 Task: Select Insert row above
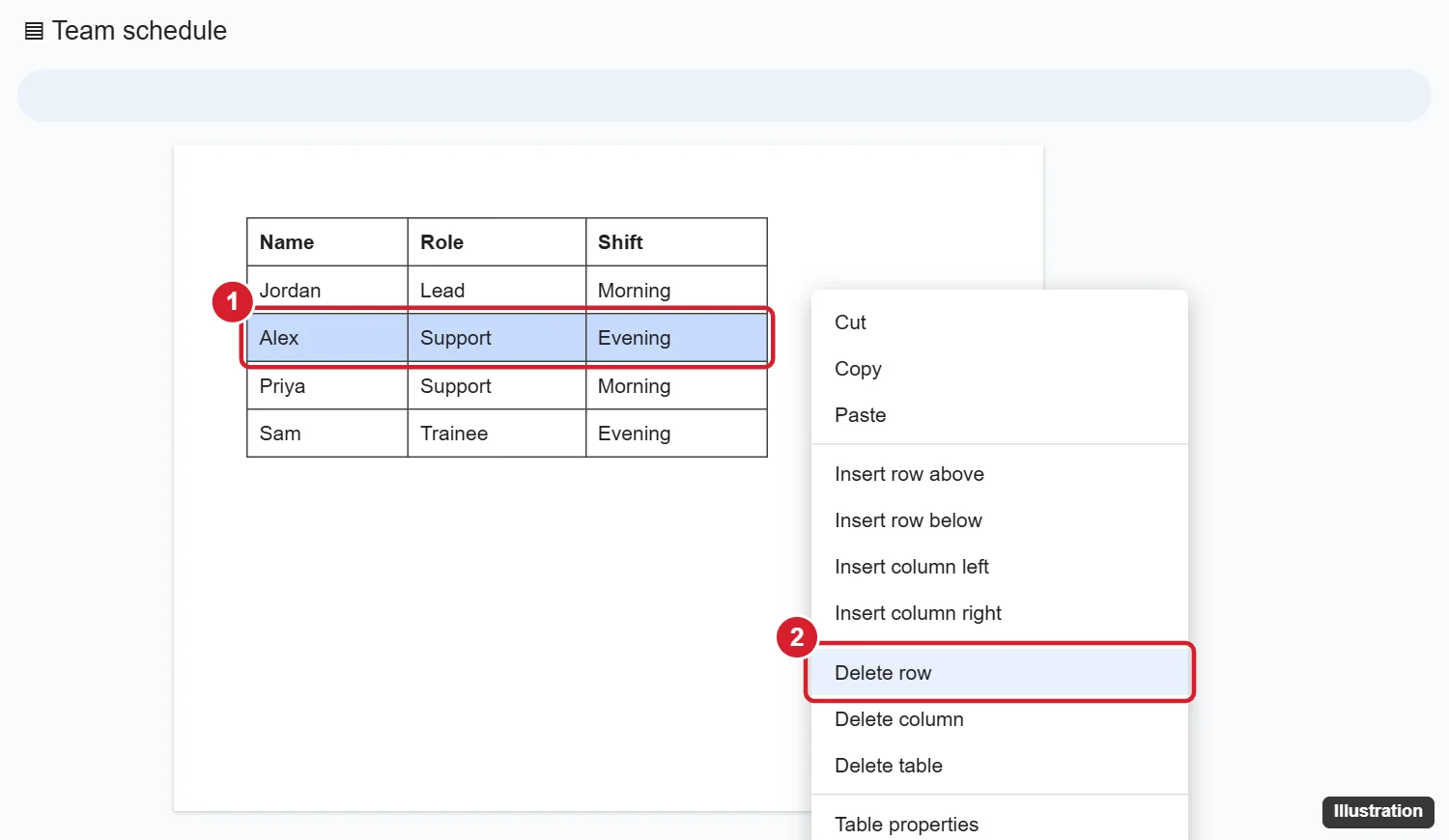point(1000,474)
